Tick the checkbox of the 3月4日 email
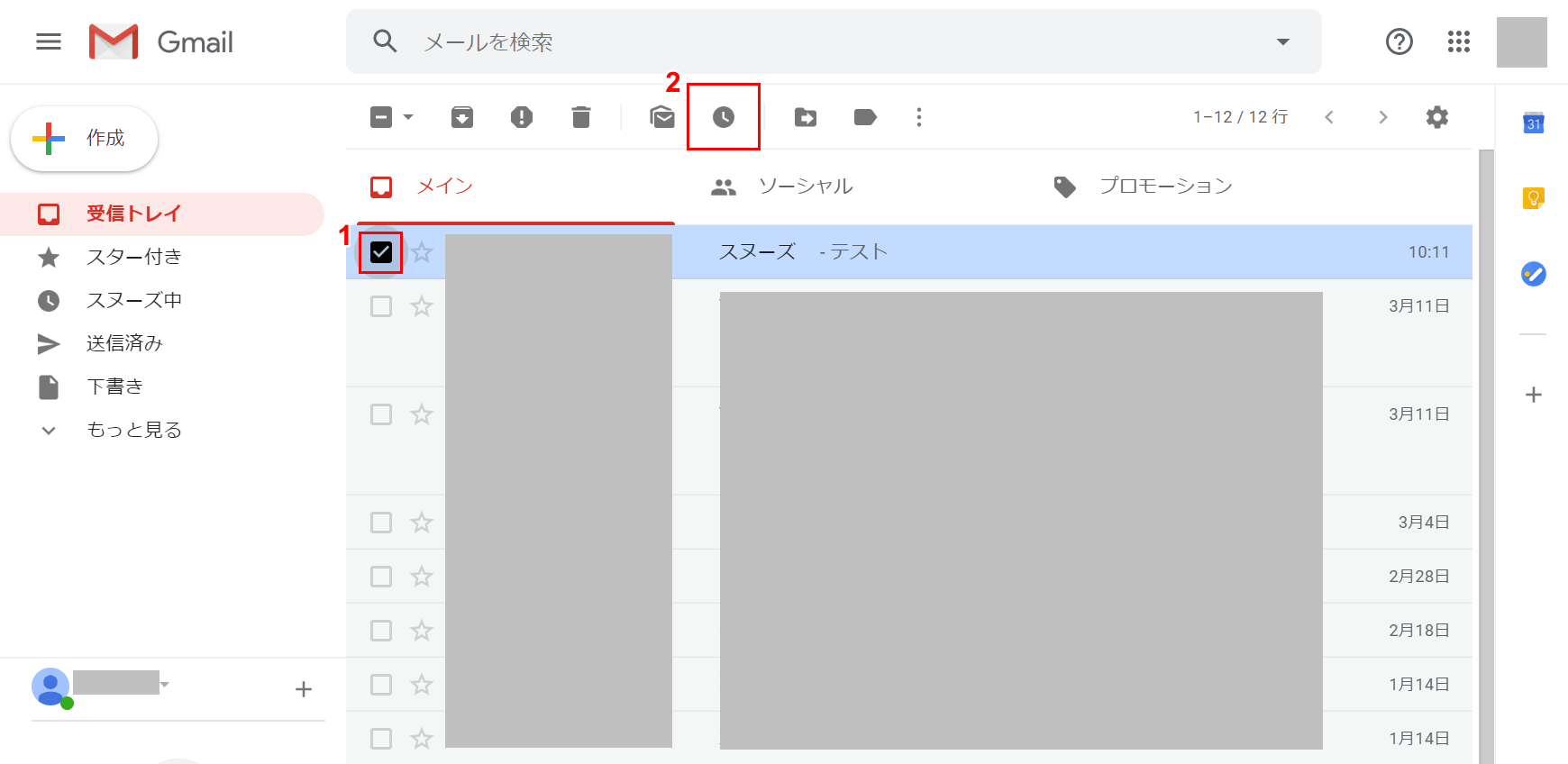Image resolution: width=1568 pixels, height=764 pixels. 381,523
